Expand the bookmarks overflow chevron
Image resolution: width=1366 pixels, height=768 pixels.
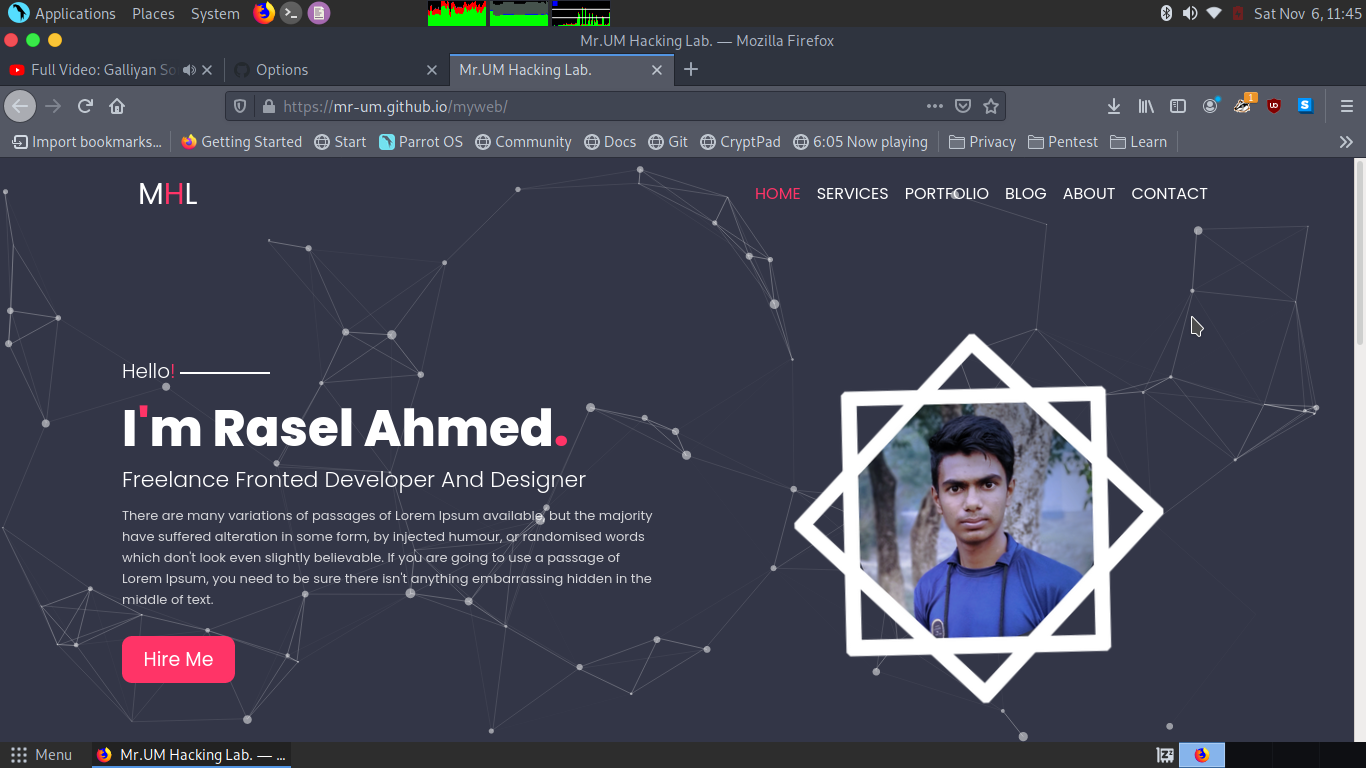pos(1347,141)
